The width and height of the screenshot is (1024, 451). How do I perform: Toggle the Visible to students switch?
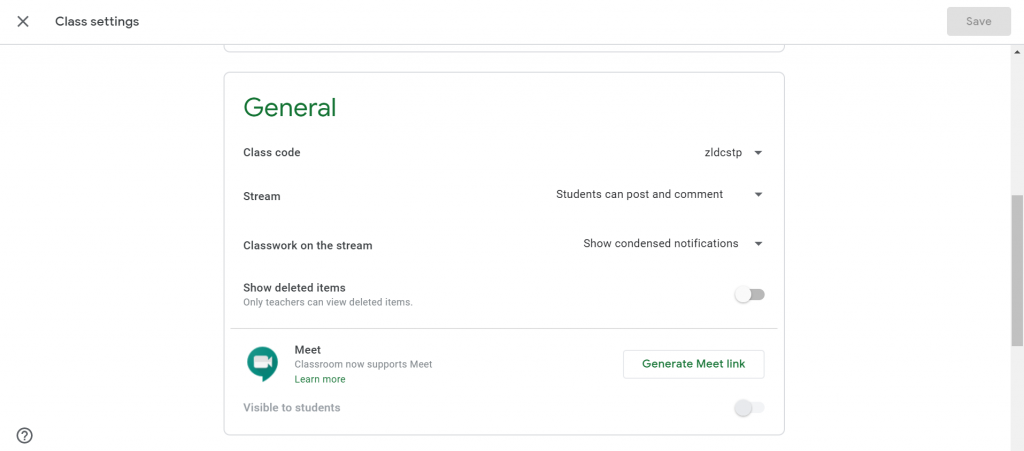click(x=749, y=408)
